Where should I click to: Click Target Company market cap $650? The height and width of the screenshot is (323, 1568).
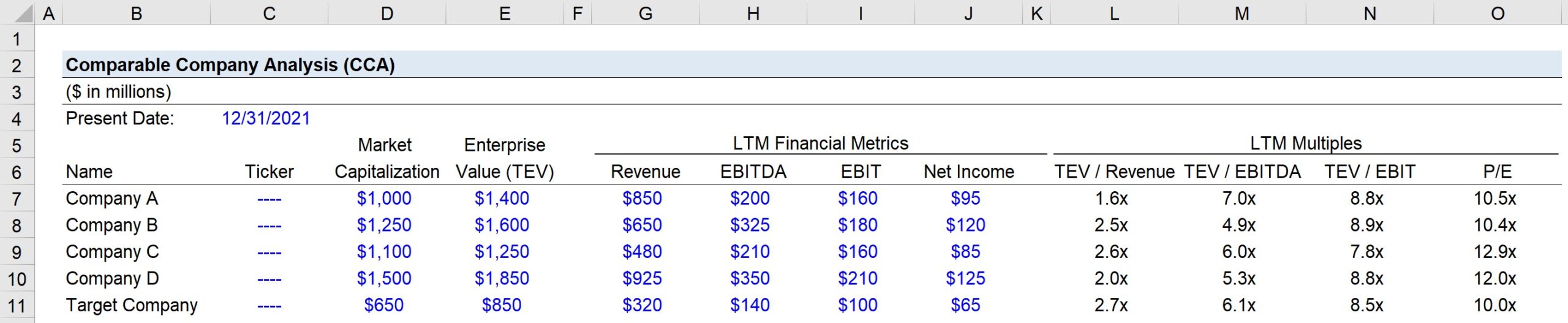coord(384,305)
